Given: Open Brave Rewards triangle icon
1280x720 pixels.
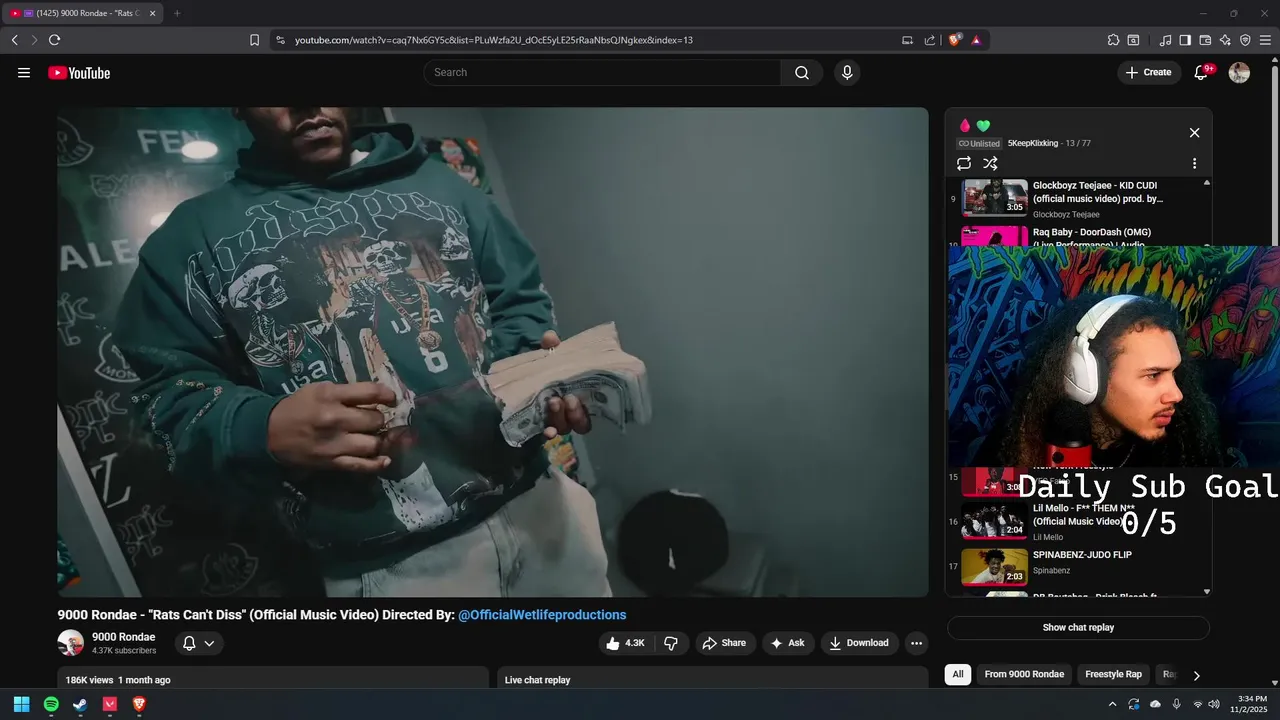Looking at the screenshot, I should point(976,40).
